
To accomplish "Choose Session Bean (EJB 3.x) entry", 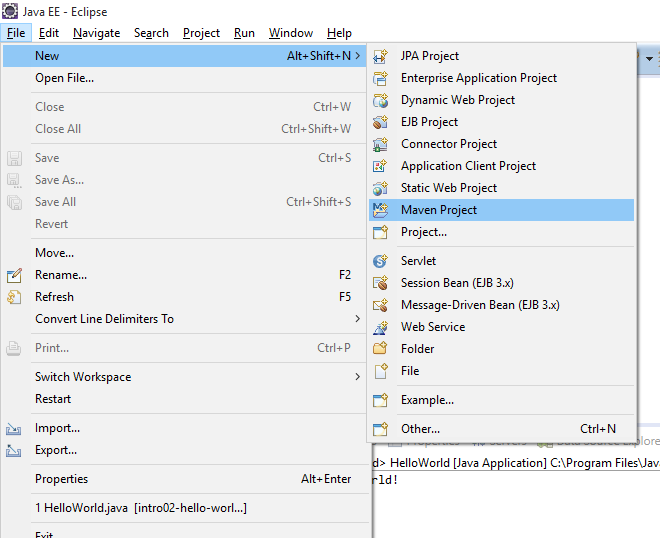I will 501,283.
